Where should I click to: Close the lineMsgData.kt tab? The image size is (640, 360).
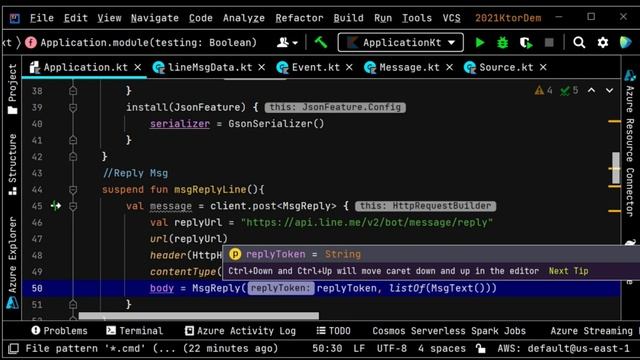coord(262,67)
